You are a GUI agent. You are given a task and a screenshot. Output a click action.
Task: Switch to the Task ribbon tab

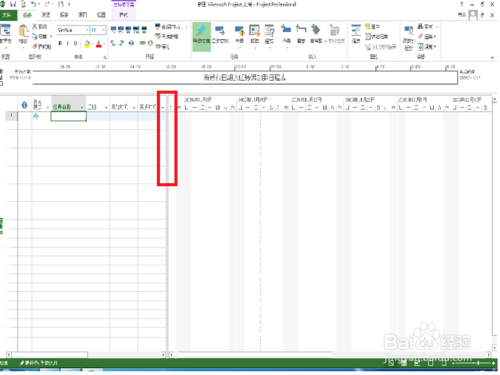tap(27, 15)
